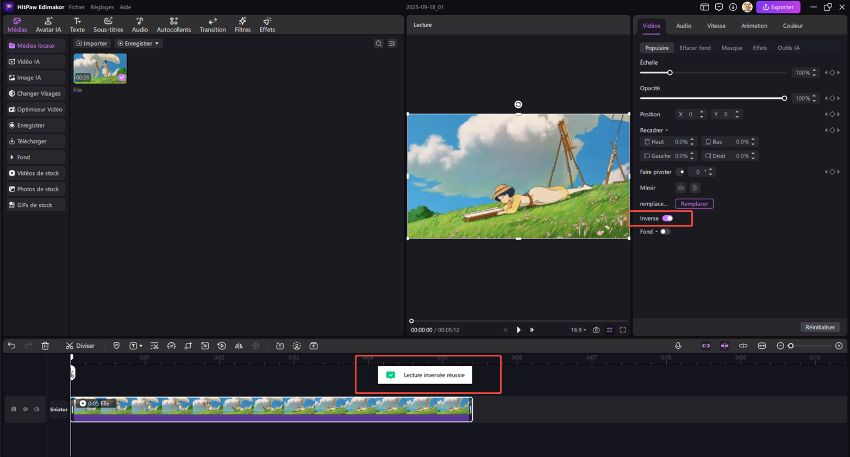Screen dimensions: 850x457
Task: Add keyframe for Échelle
Action: click(x=832, y=73)
